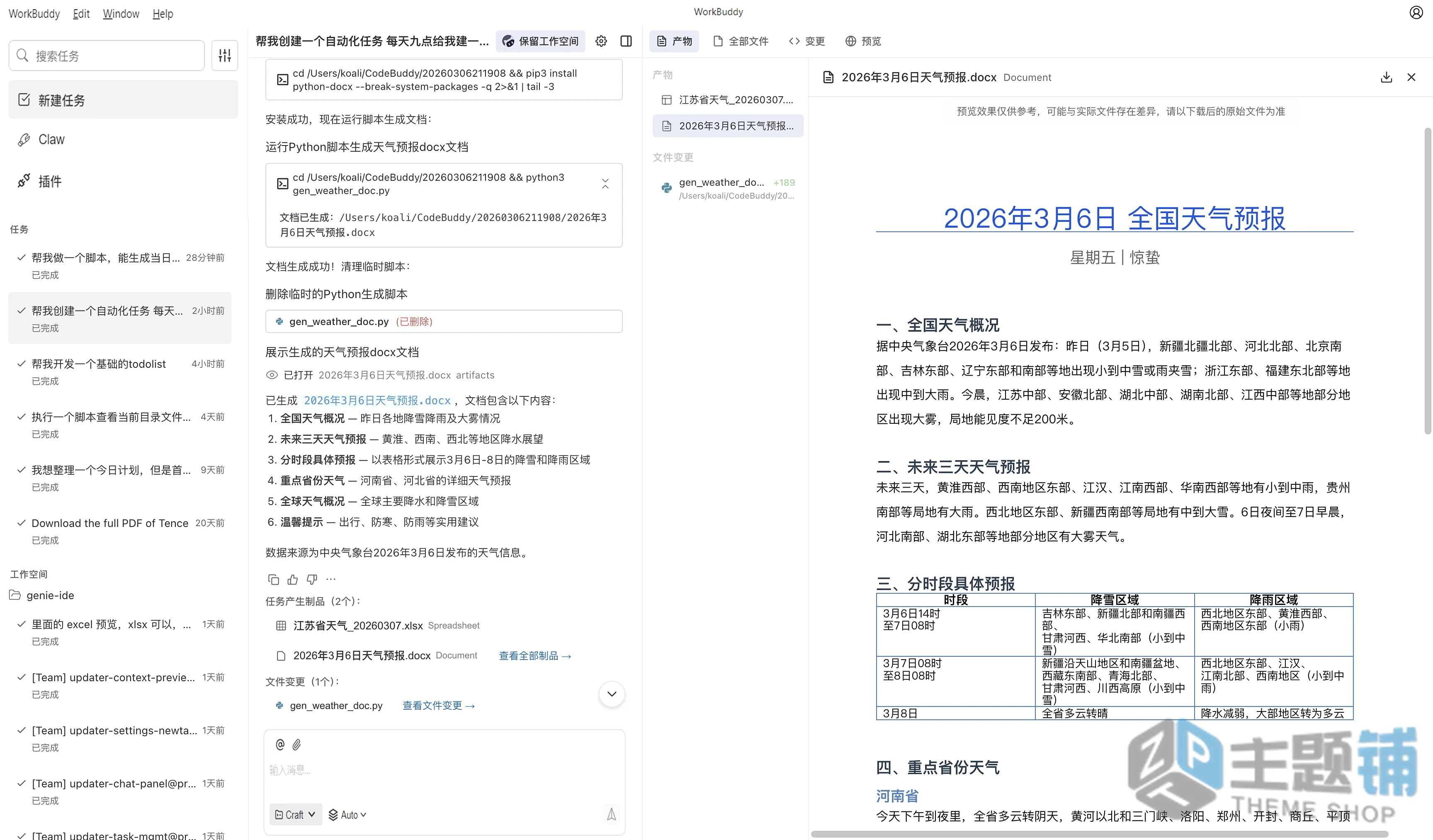The width and height of the screenshot is (1433, 840).
Task: Switch to the 变更 tab
Action: coord(807,41)
